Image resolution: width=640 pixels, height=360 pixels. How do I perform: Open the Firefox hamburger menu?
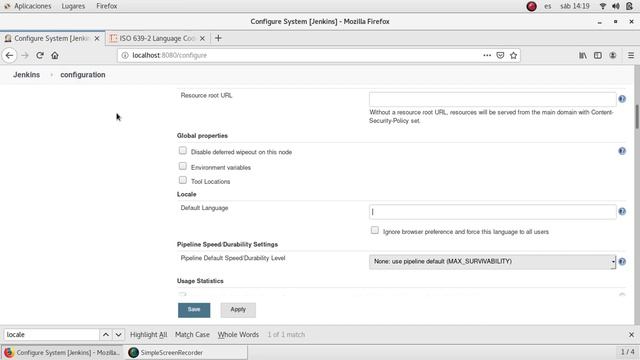coord(631,55)
